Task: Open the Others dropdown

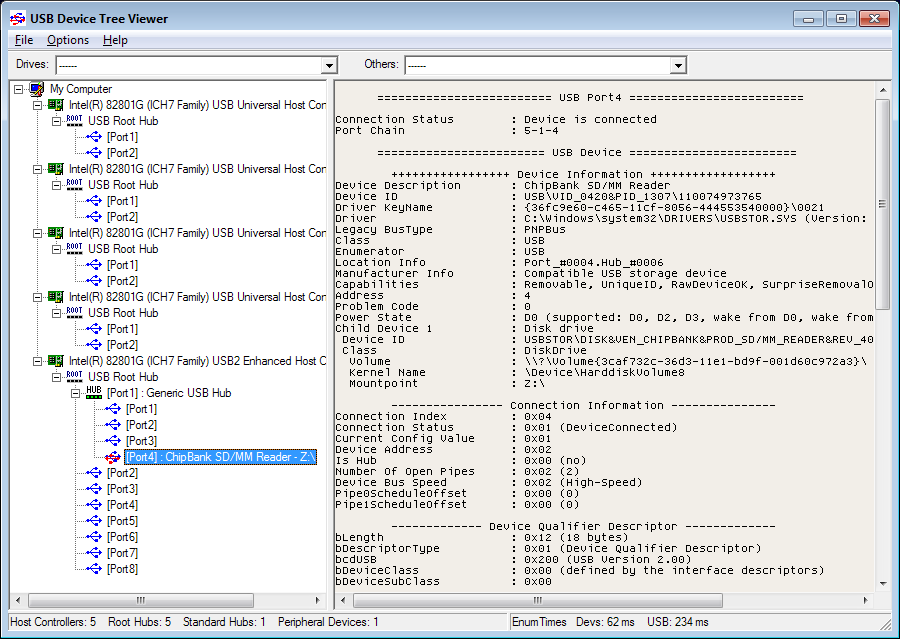Action: (678, 64)
